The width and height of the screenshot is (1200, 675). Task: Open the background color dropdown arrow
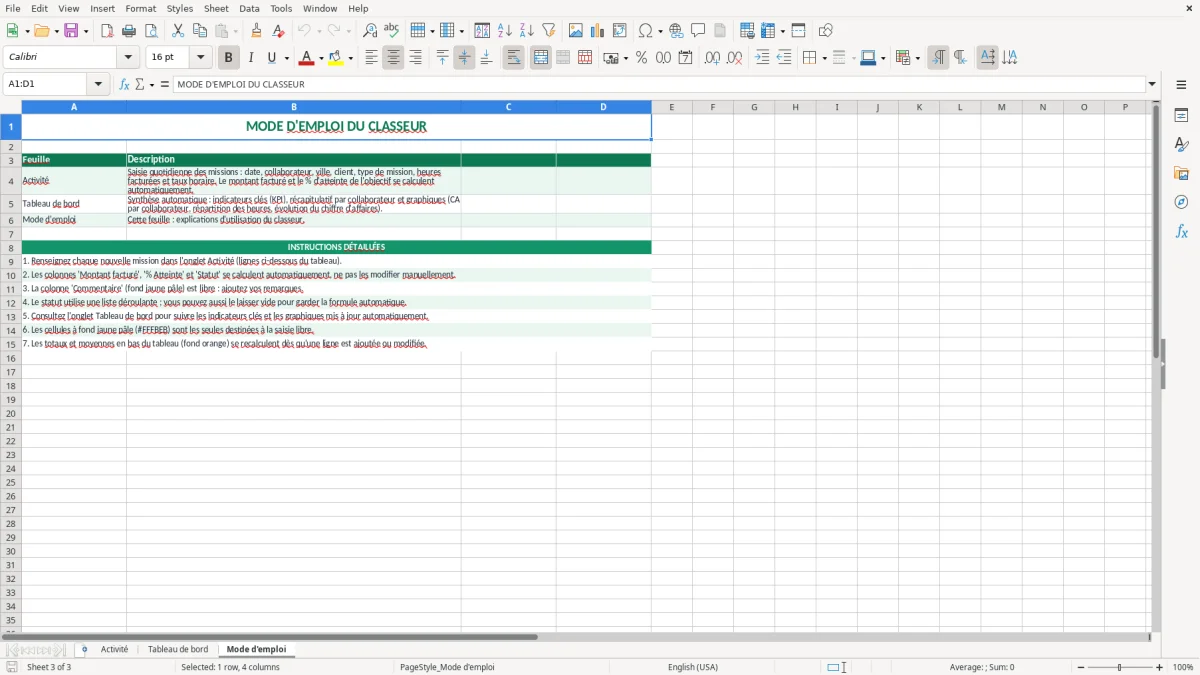pyautogui.click(x=351, y=58)
